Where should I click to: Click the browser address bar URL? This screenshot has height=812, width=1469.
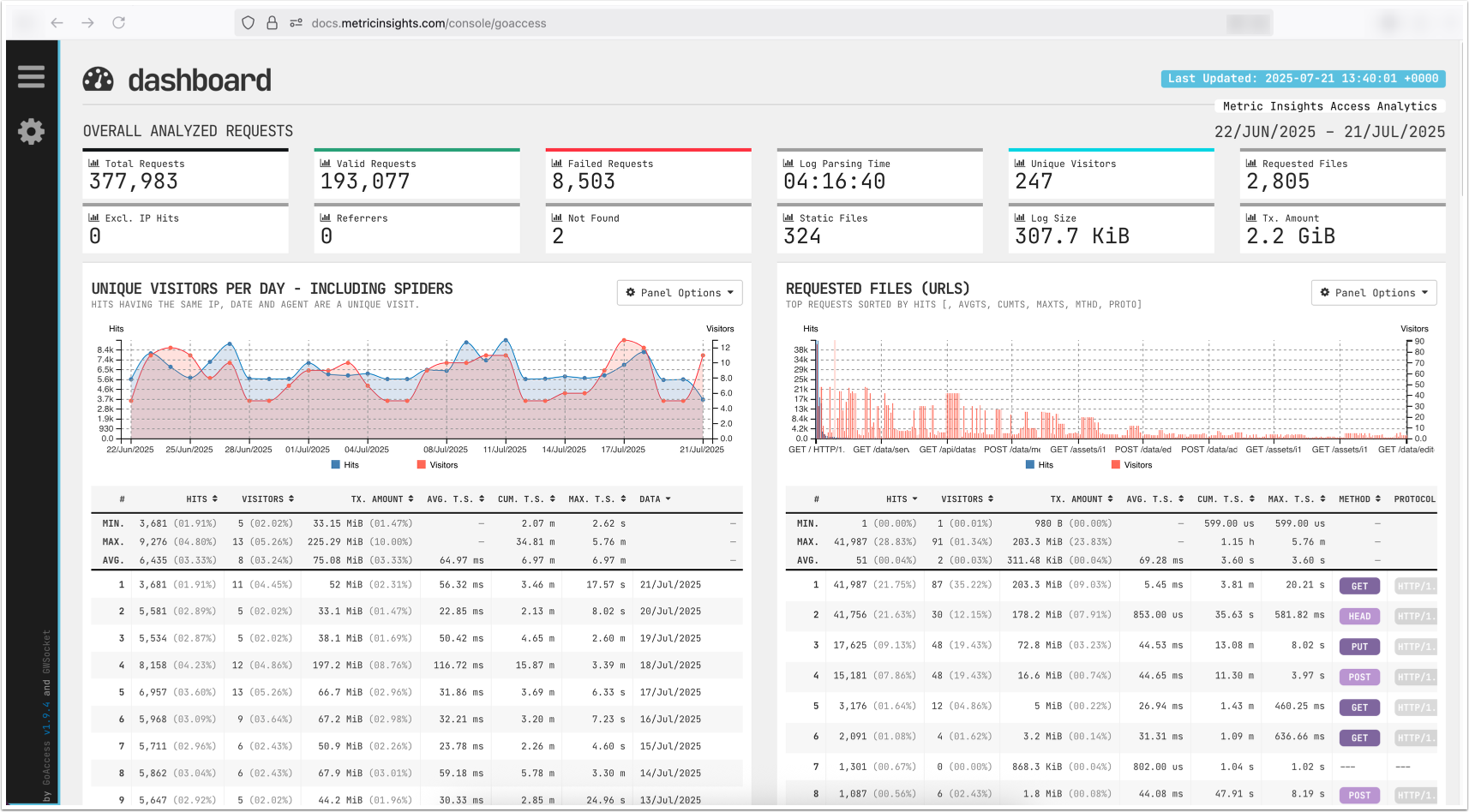click(x=429, y=23)
